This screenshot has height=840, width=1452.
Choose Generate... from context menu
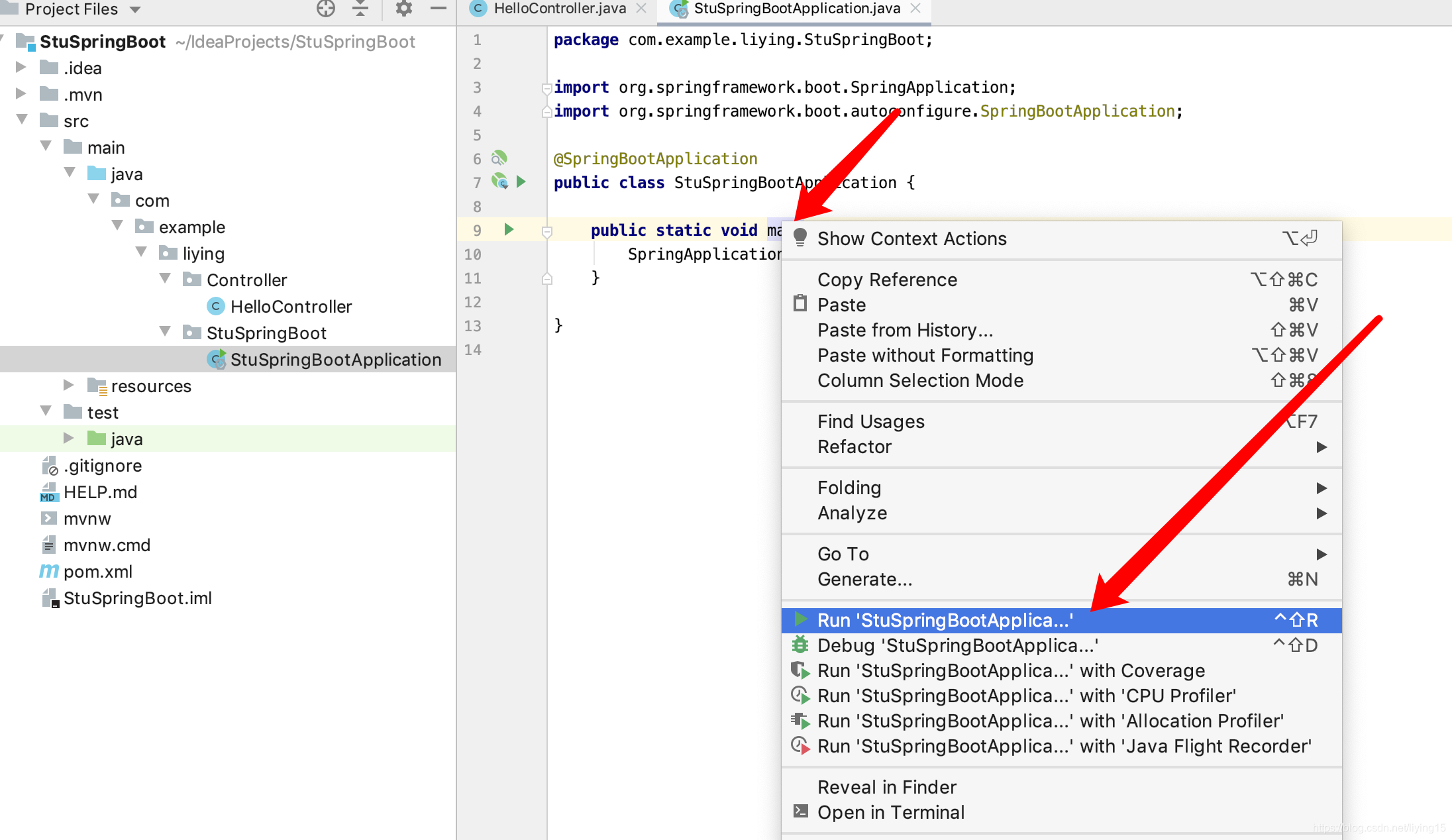pos(1061,579)
